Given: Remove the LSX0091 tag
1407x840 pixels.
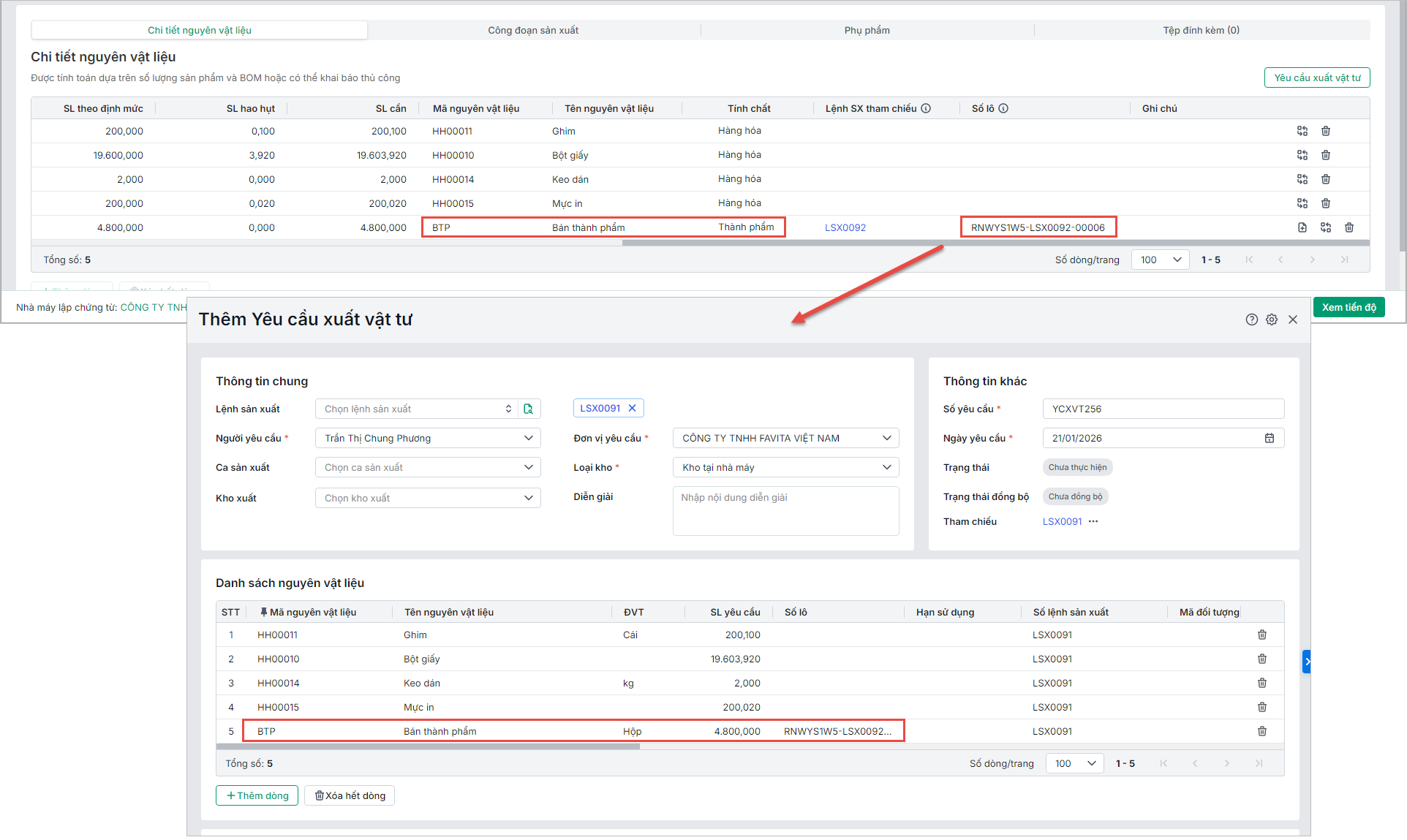Looking at the screenshot, I should 633,408.
